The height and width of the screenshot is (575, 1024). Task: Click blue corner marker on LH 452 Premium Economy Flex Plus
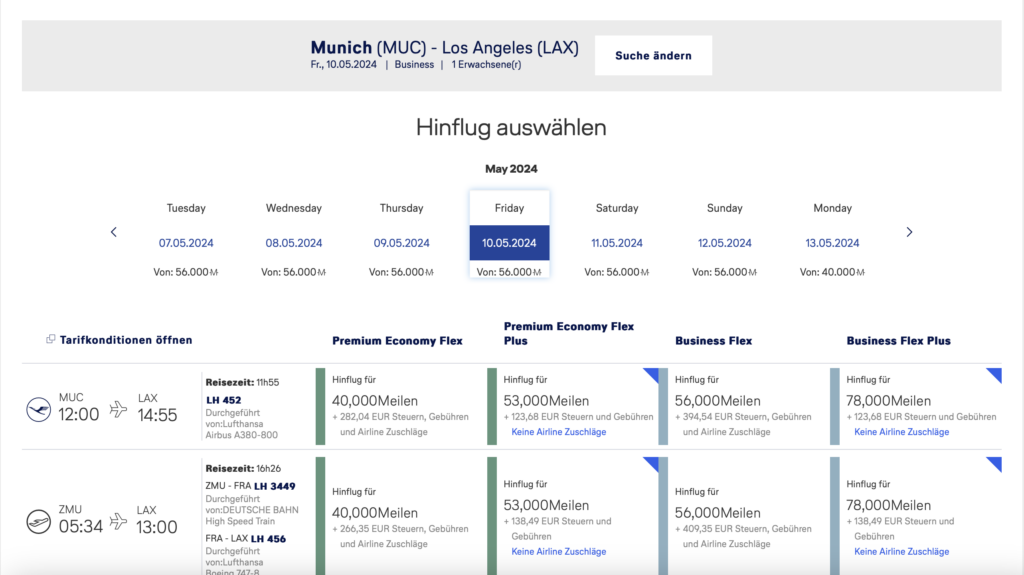tap(651, 375)
